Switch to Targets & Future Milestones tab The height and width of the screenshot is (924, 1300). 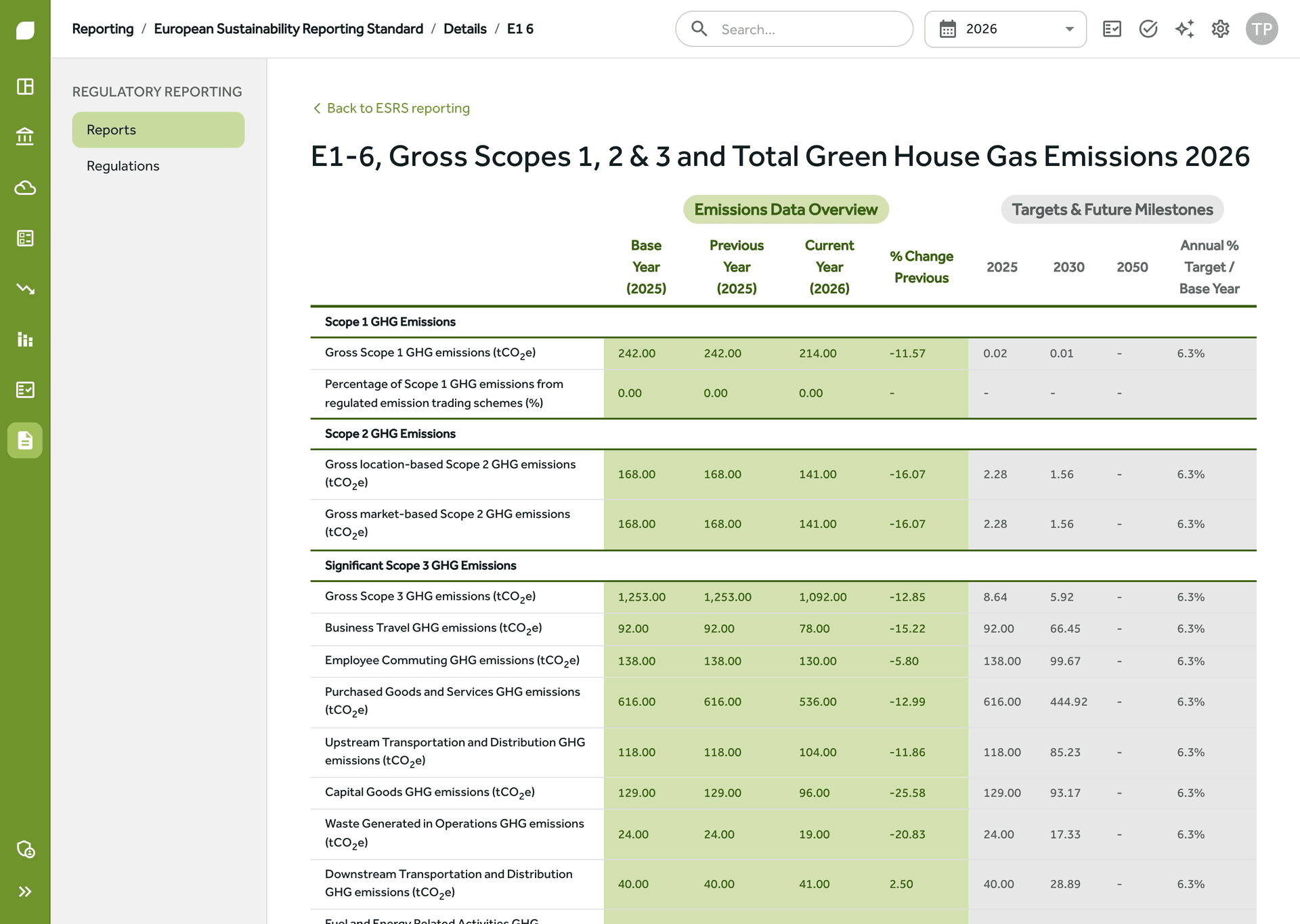click(1112, 210)
